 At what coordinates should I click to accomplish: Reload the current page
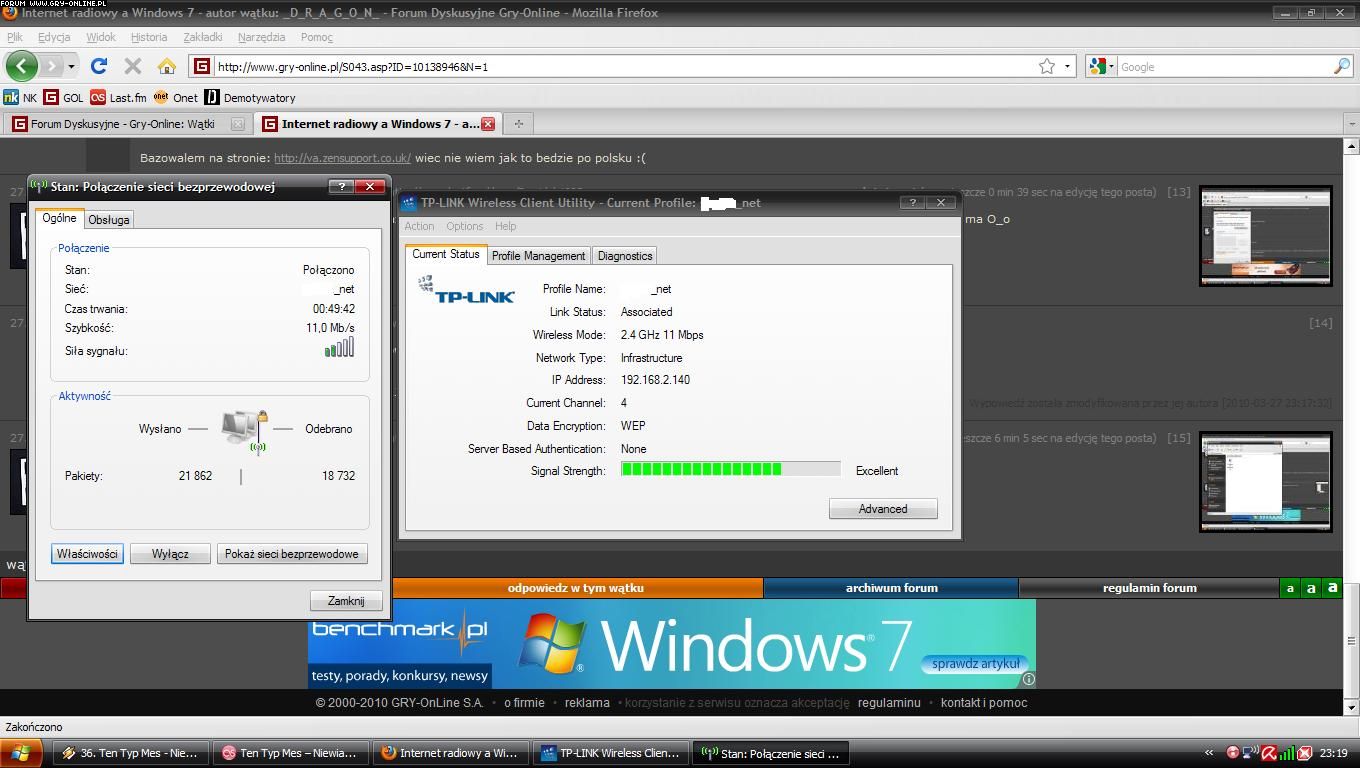pyautogui.click(x=98, y=66)
